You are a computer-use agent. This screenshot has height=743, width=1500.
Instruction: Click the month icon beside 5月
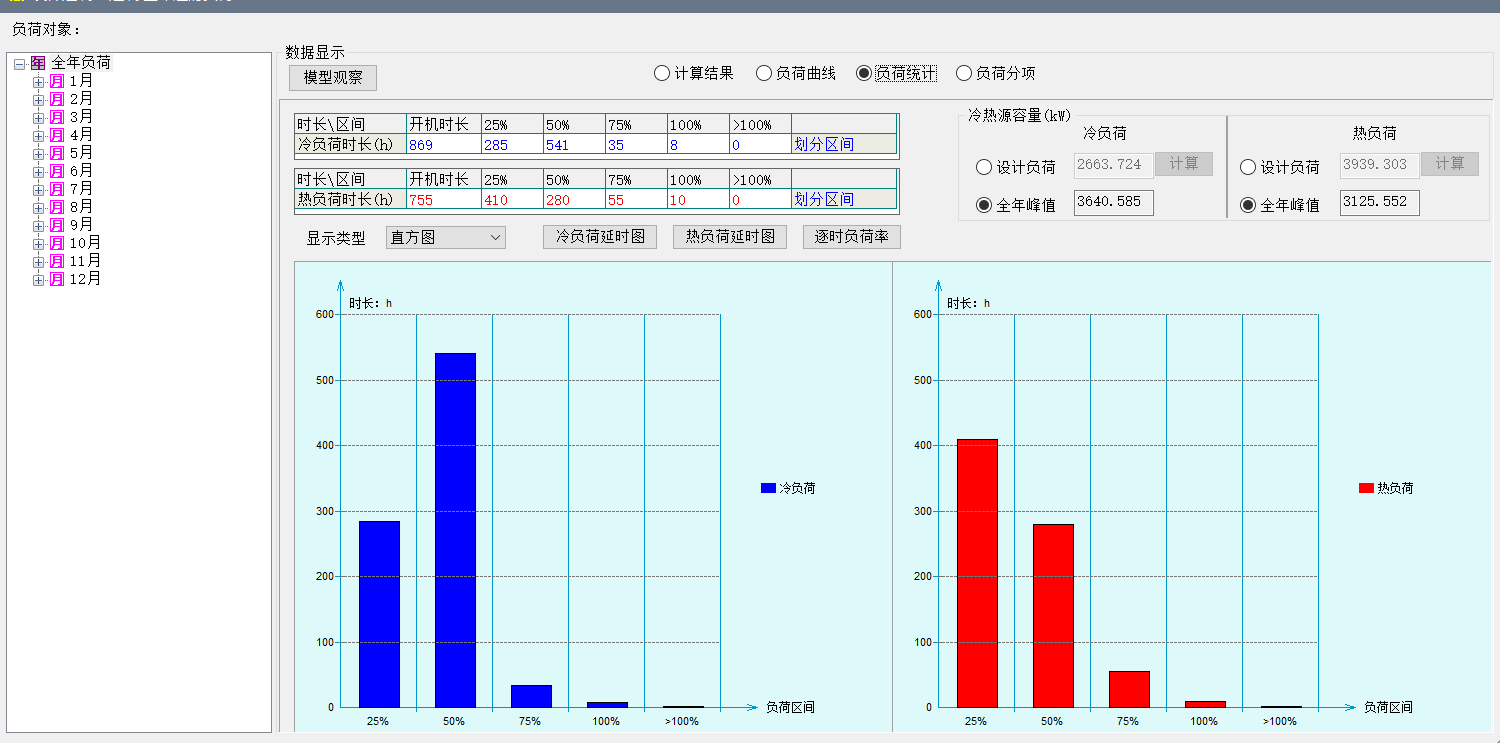(x=57, y=153)
